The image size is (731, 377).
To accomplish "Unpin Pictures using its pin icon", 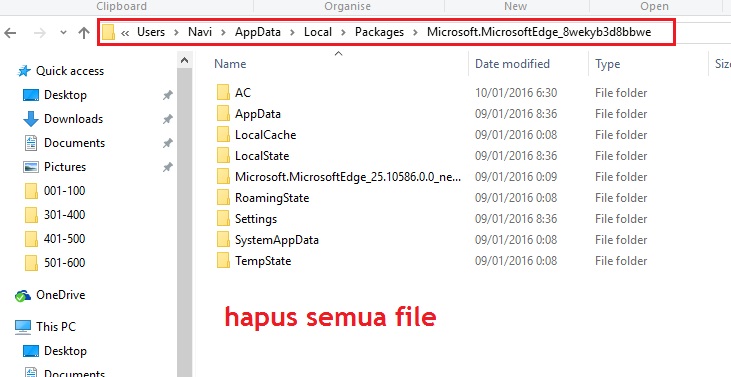I will 167,167.
